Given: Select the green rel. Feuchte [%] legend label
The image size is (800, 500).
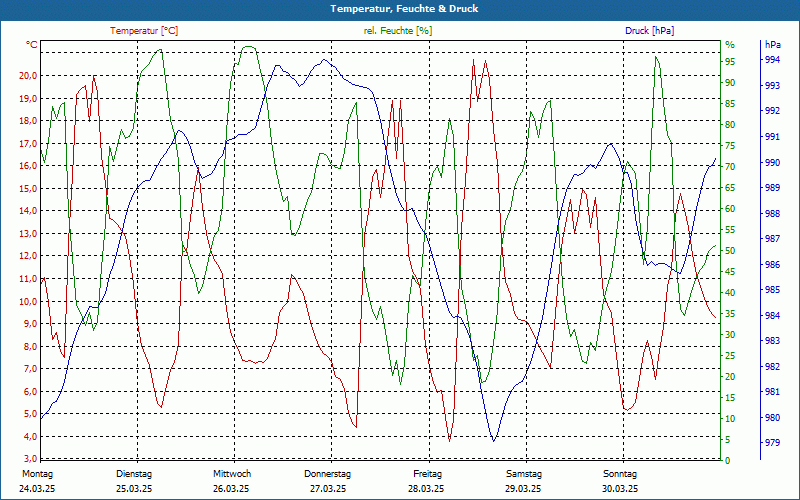Looking at the screenshot, I should point(398,31).
